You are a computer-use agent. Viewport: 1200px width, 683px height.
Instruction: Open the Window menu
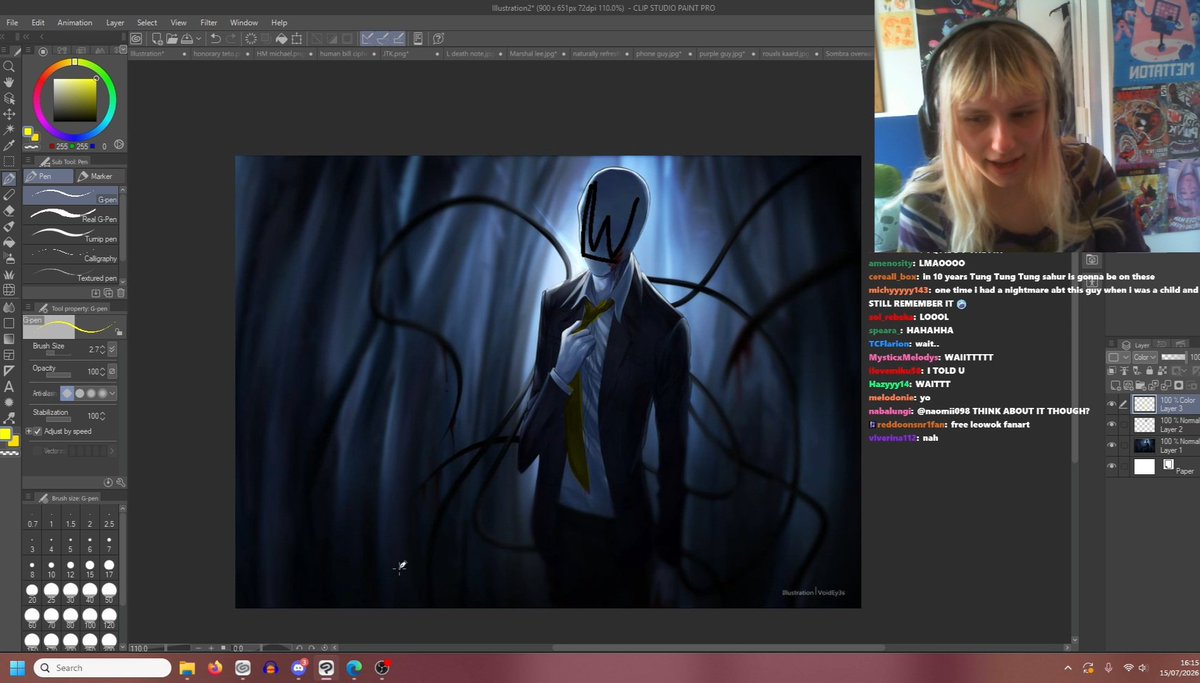pyautogui.click(x=244, y=22)
